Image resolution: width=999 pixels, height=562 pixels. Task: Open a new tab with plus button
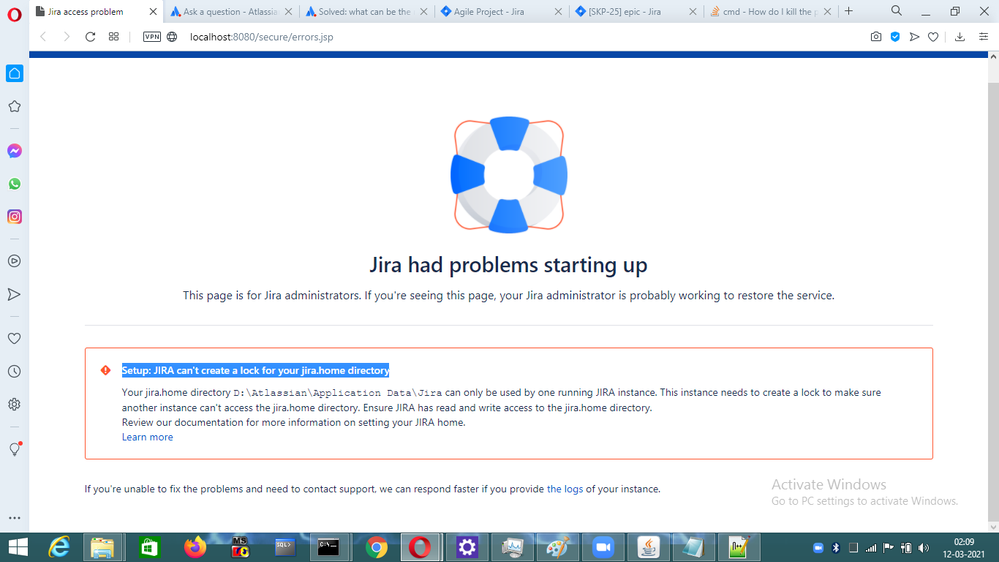849,11
